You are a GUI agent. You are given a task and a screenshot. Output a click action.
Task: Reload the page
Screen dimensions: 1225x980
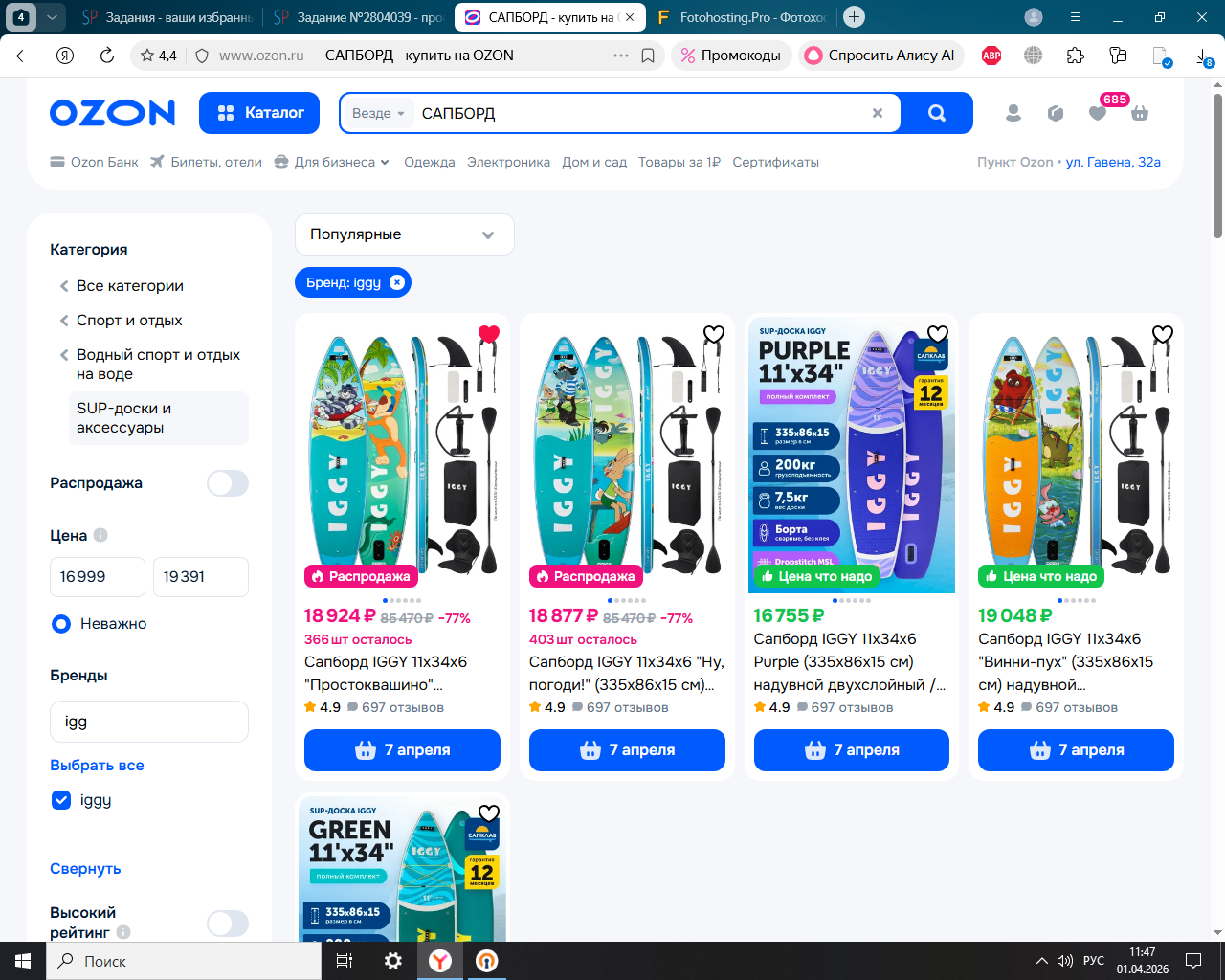(107, 56)
